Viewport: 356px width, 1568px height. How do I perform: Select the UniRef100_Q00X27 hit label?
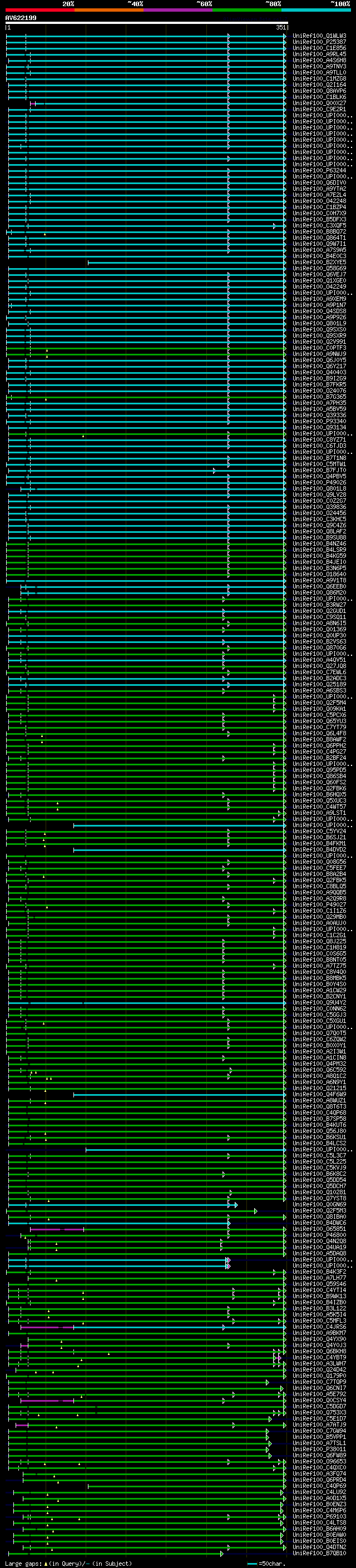tap(319, 103)
